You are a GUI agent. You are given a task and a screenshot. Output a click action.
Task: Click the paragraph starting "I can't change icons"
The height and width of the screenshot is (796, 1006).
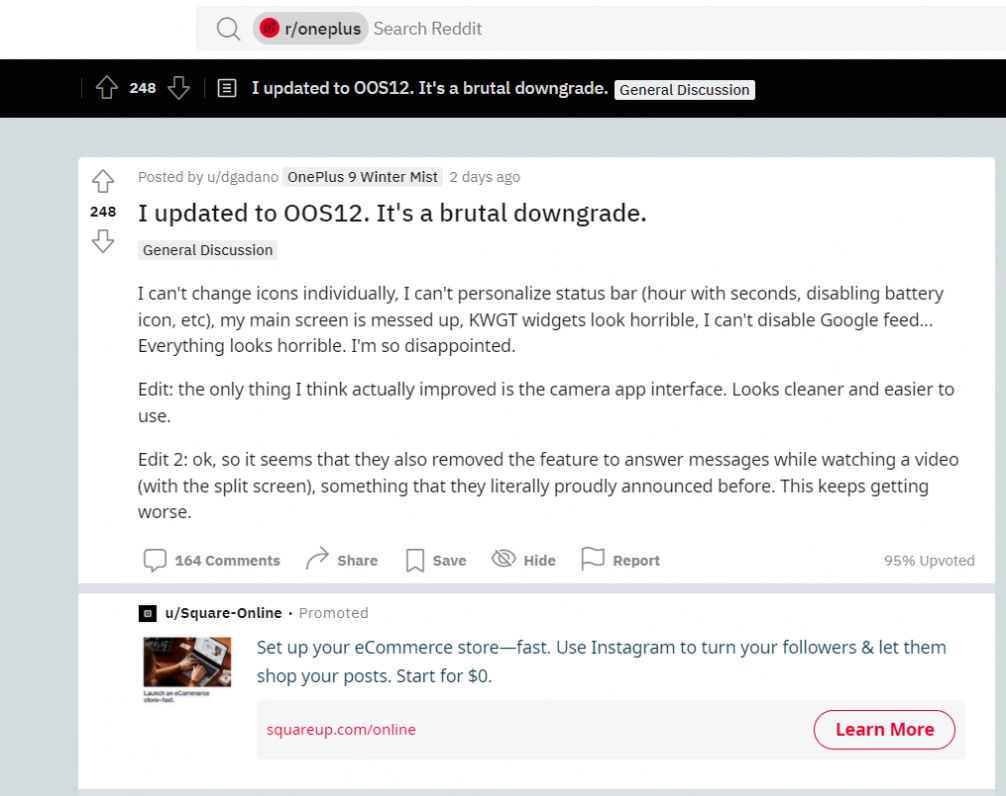(x=541, y=319)
